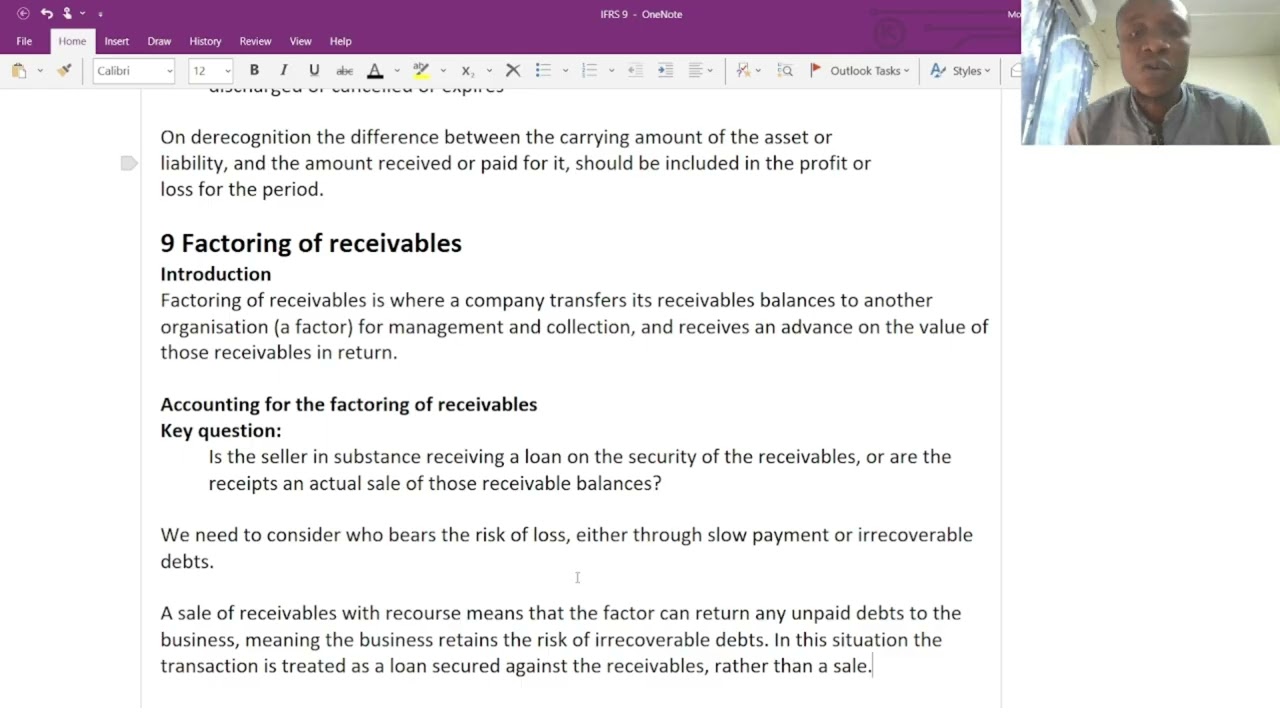Screen dimensions: 1280x720
Task: Apply the red font color
Action: click(375, 71)
